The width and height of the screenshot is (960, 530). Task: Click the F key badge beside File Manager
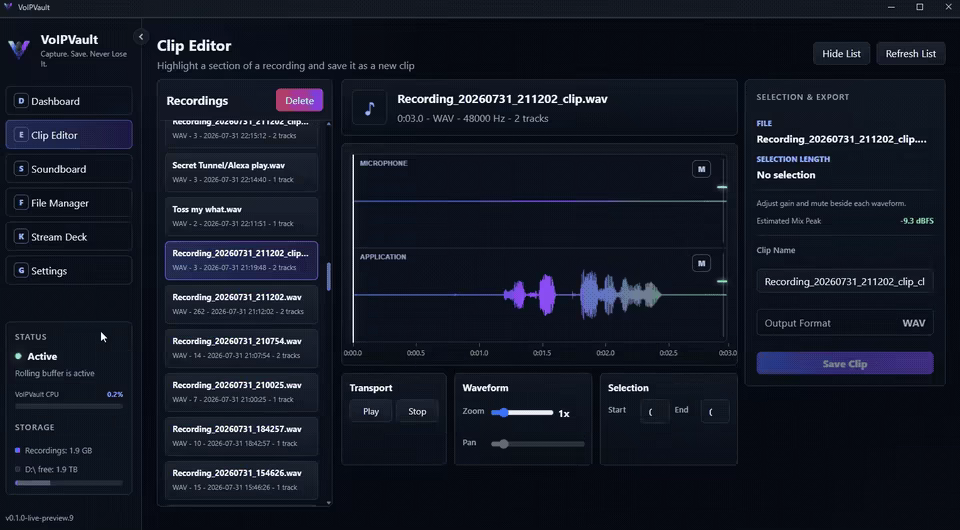click(x=21, y=203)
